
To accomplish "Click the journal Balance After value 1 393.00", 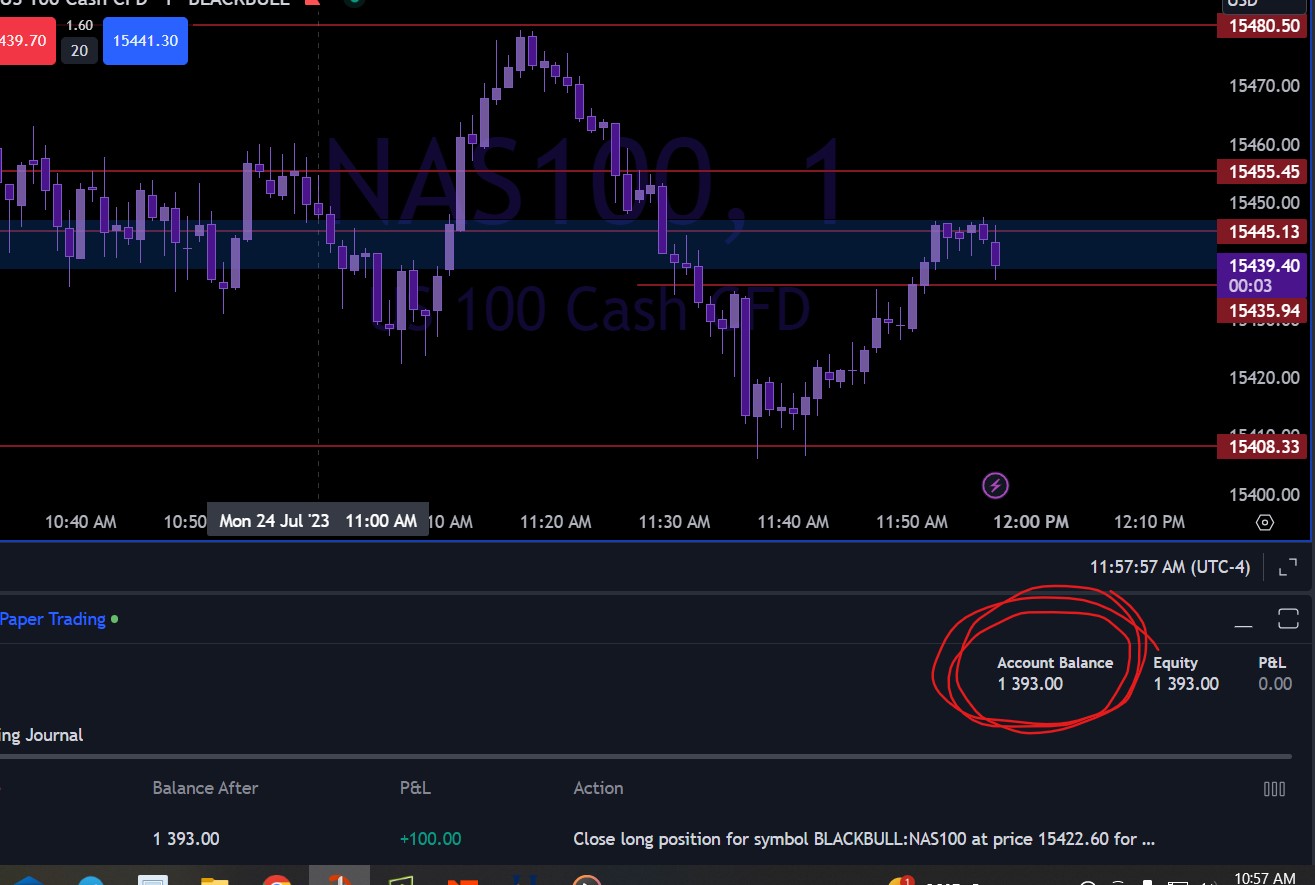I will point(186,839).
